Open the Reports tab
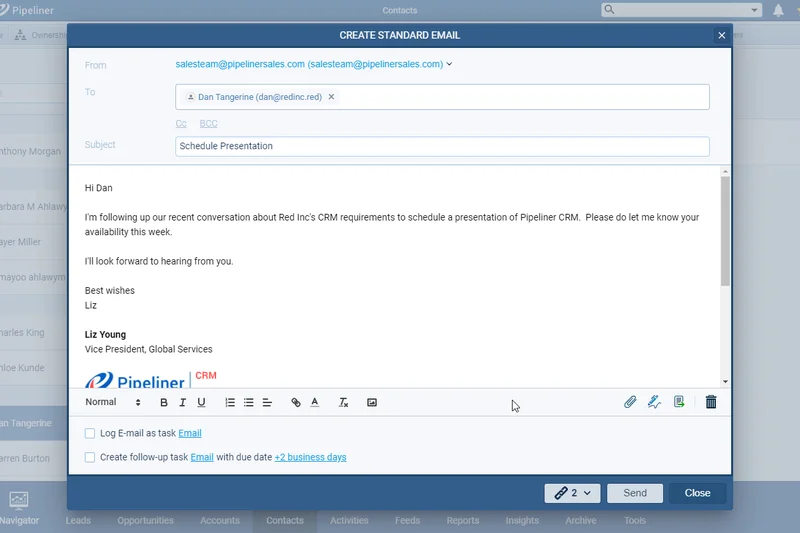 click(463, 520)
